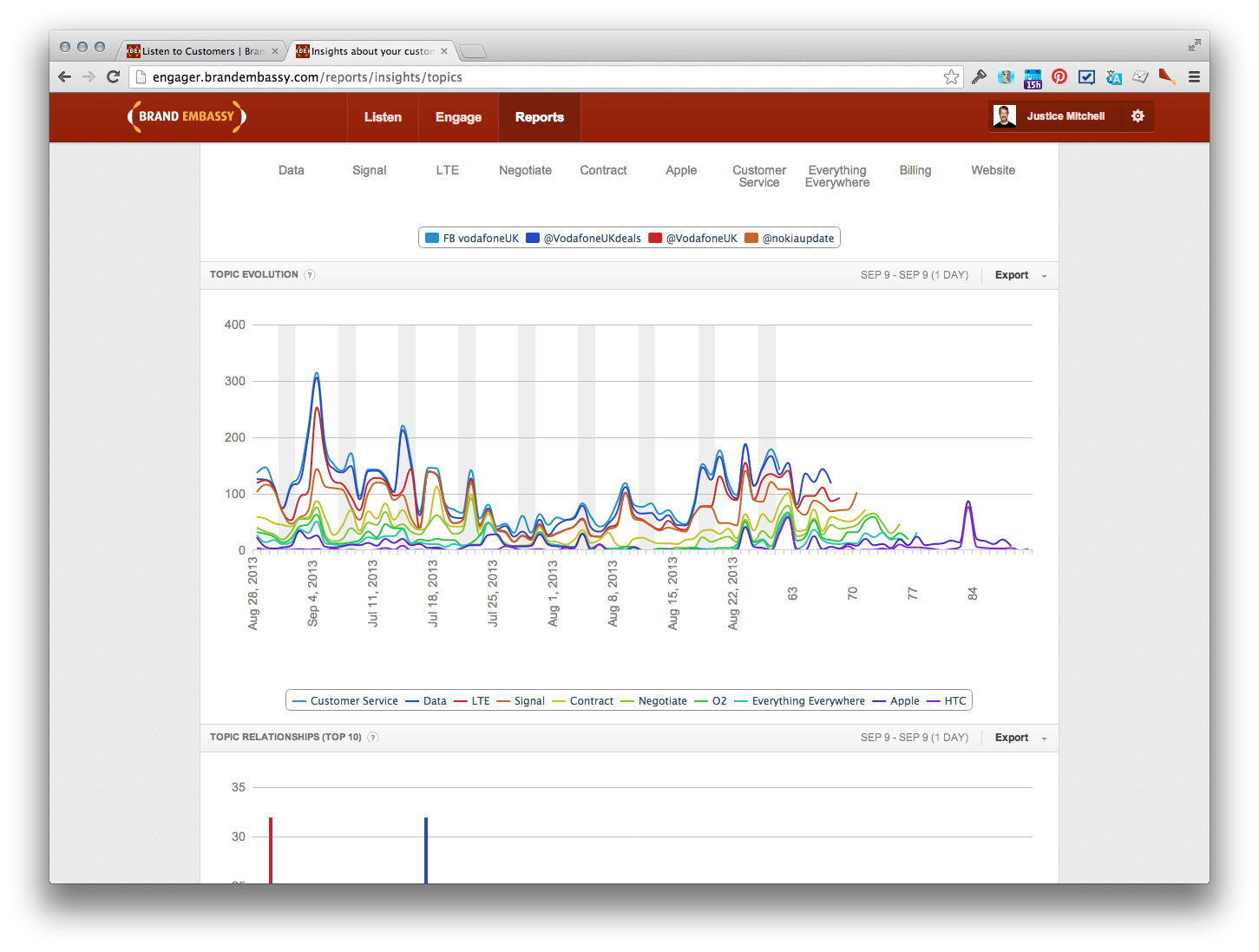1259x952 pixels.
Task: Click the 15h timer extension icon
Action: point(1033,79)
